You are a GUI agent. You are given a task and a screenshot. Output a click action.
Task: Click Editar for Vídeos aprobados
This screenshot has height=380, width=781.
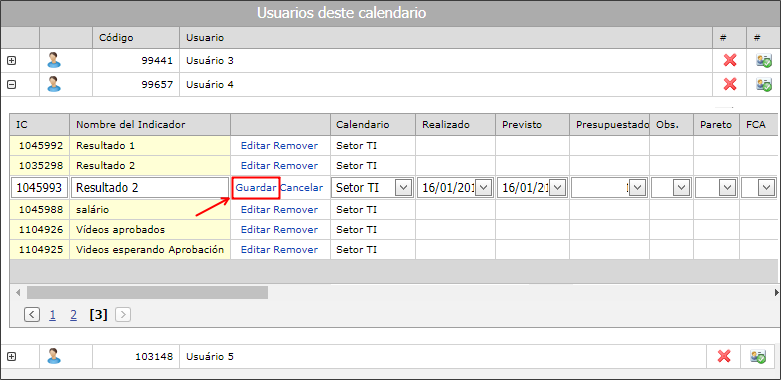pos(256,230)
